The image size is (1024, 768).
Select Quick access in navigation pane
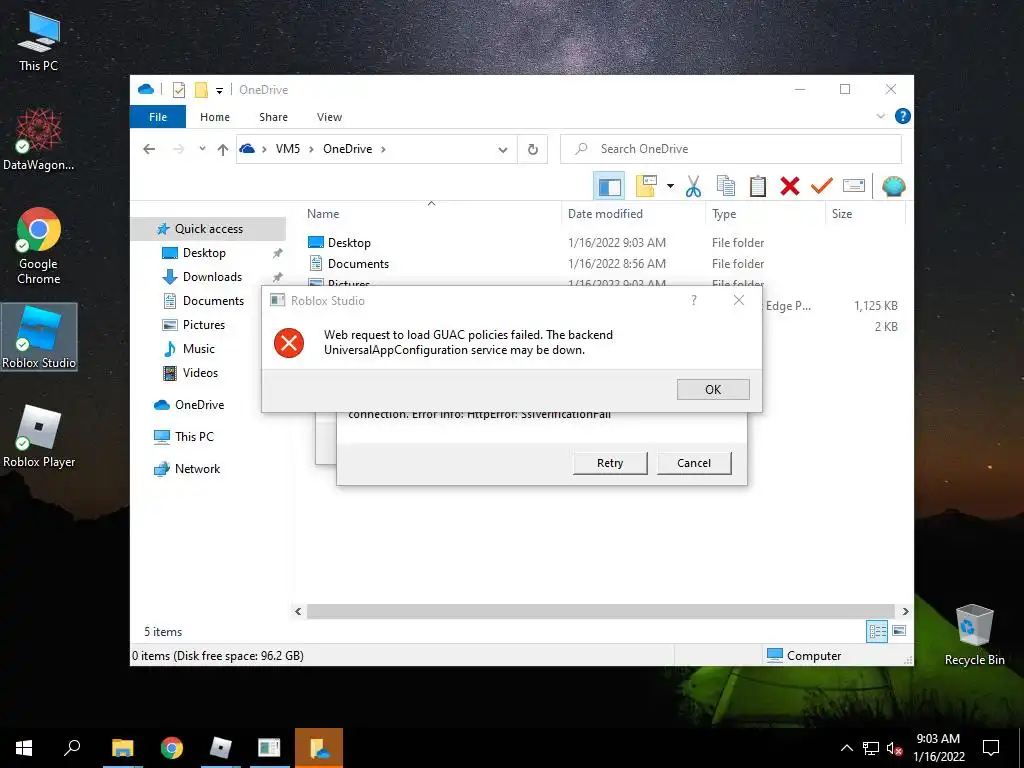point(208,229)
